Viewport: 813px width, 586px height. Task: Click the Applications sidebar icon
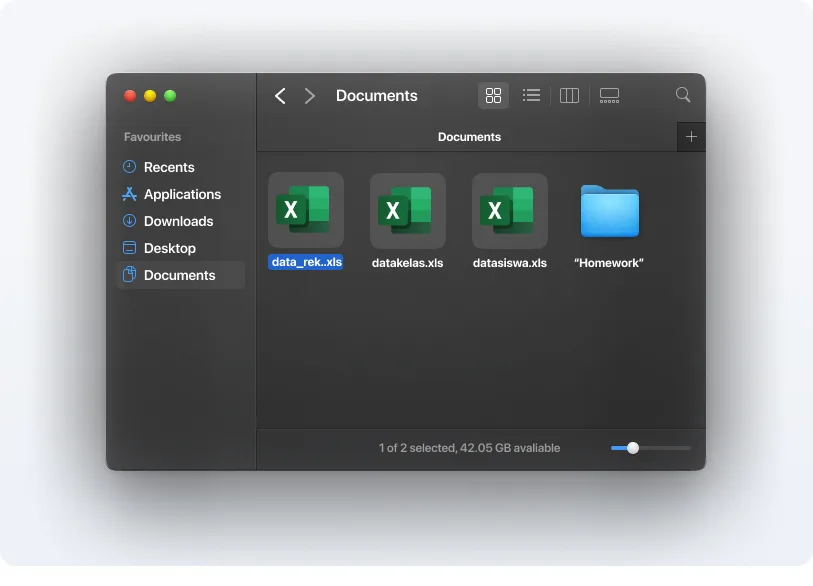coord(129,194)
